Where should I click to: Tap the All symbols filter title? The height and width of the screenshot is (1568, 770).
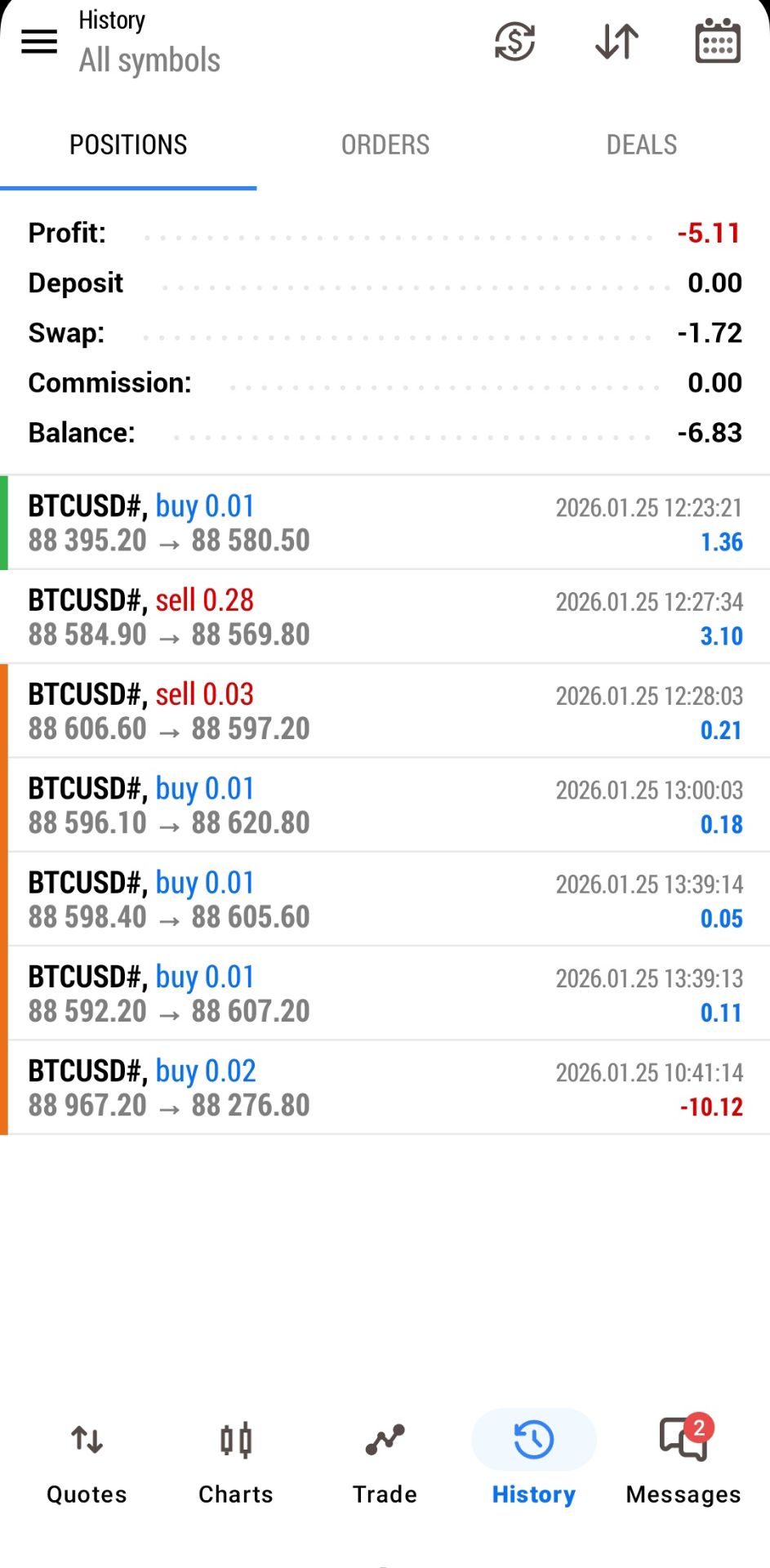pos(149,60)
